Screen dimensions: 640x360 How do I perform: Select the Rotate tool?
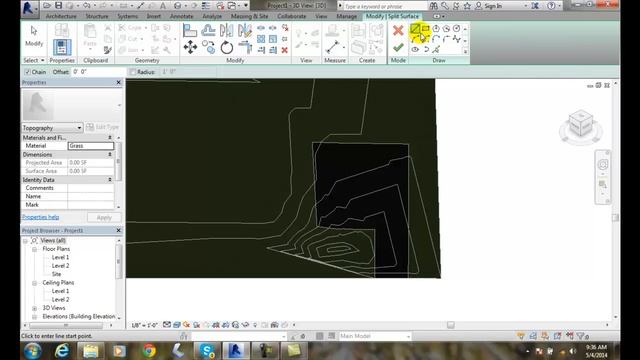coord(227,47)
